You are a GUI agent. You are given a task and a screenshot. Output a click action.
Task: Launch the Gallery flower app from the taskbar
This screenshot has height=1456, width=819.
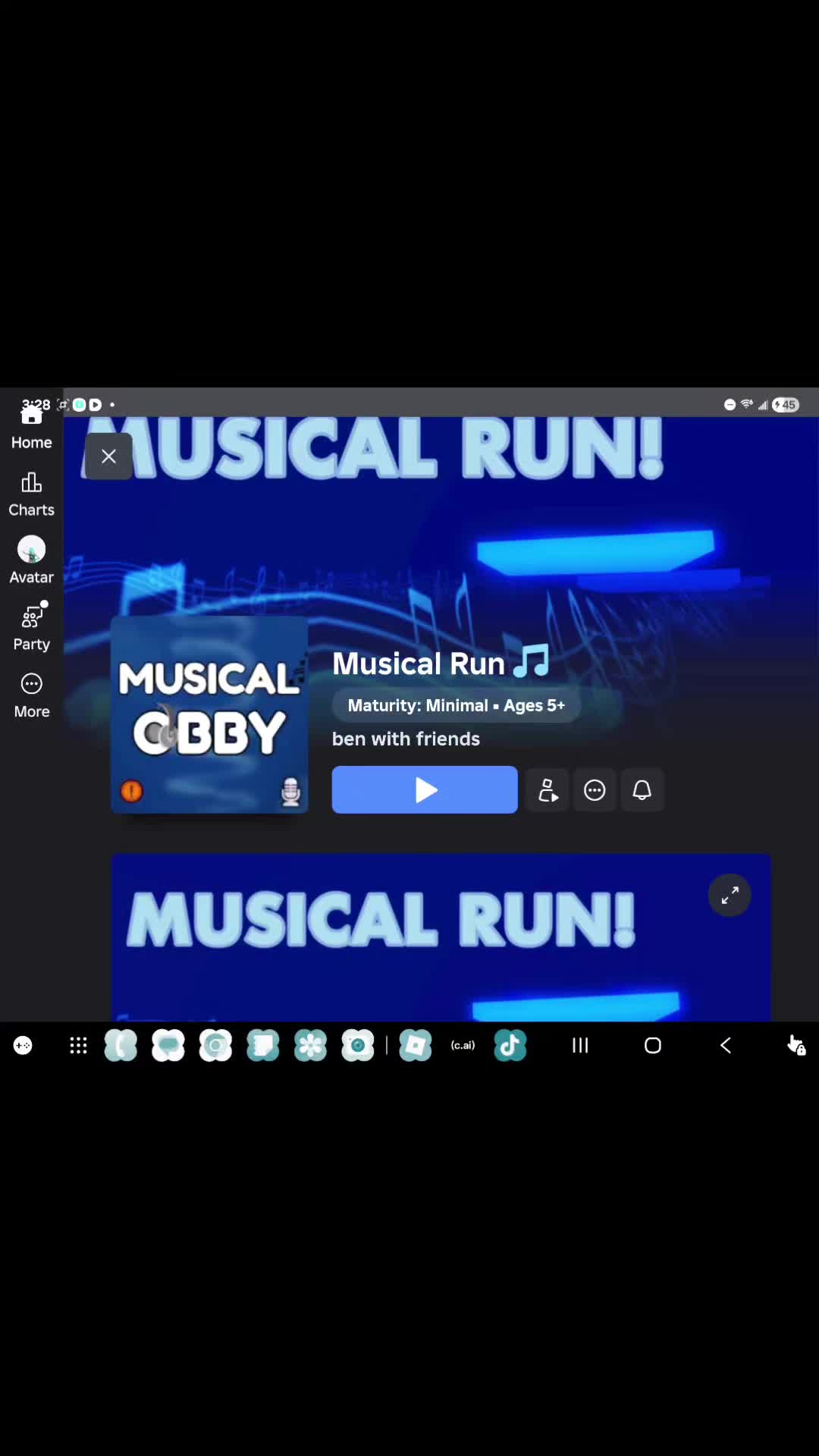tap(311, 1046)
